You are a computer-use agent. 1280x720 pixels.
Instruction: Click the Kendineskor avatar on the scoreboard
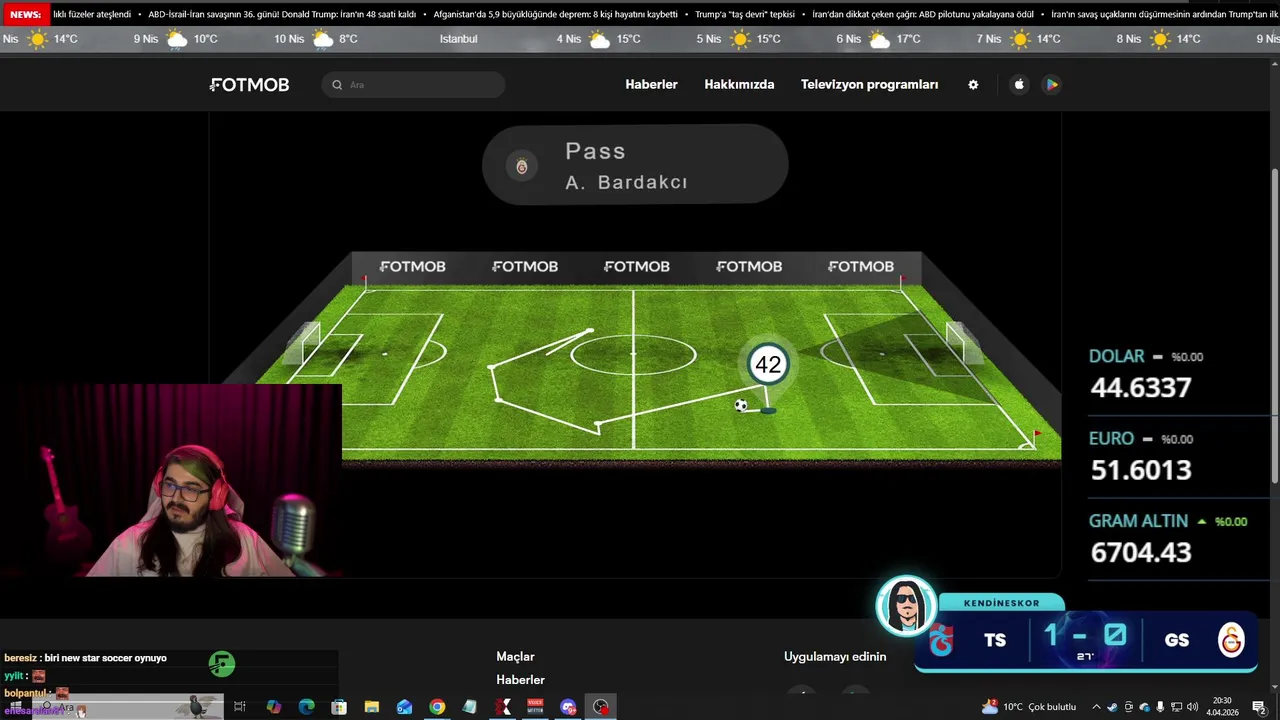tap(906, 606)
